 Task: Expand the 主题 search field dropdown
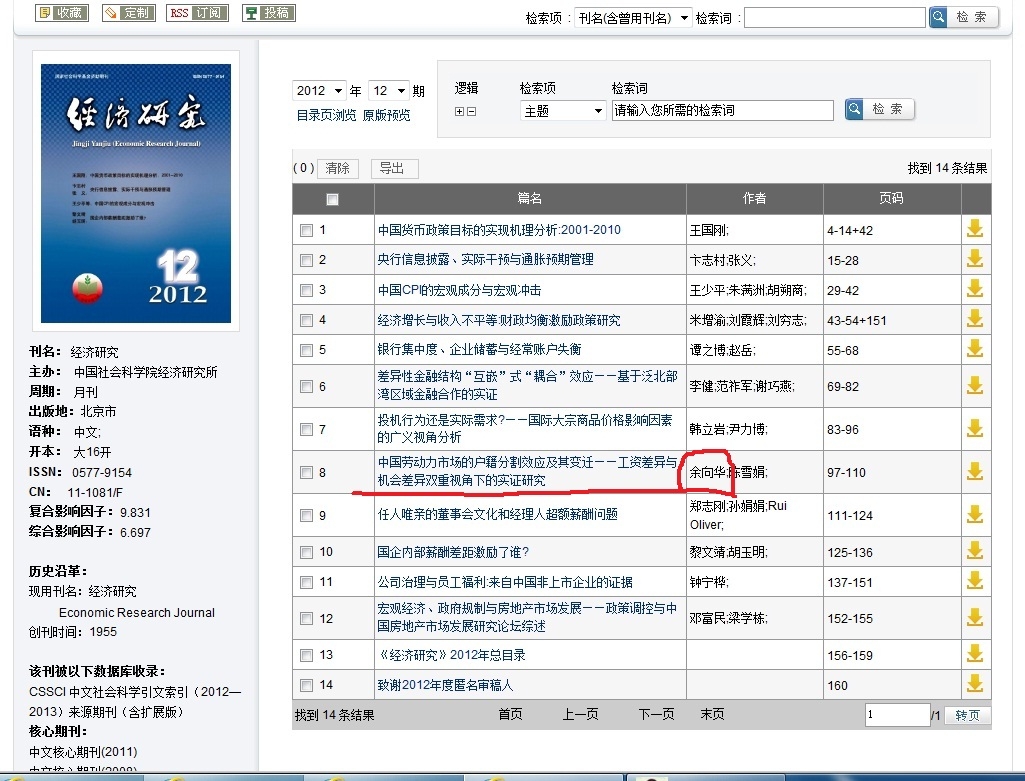pyautogui.click(x=563, y=110)
